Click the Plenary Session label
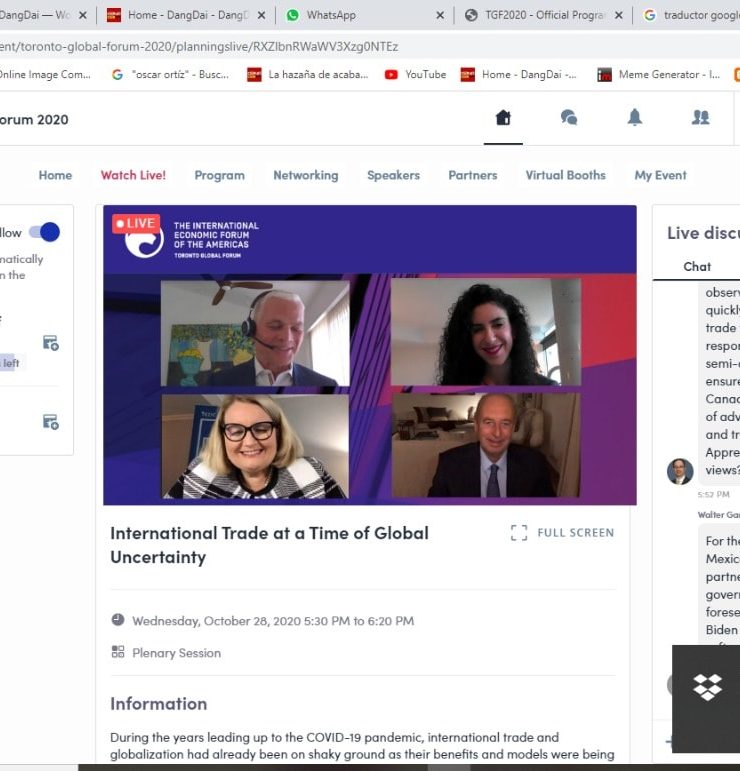The image size is (740, 771). (177, 653)
